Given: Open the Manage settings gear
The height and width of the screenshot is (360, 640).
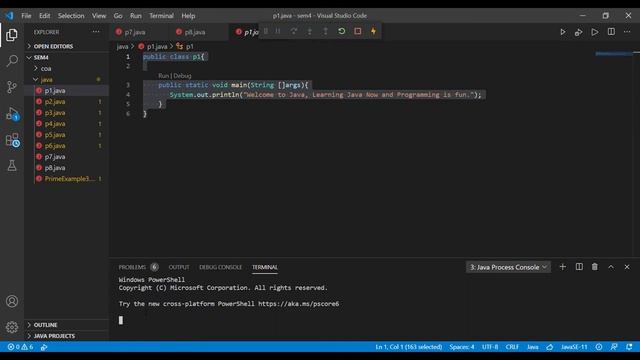Looking at the screenshot, I should [12, 327].
